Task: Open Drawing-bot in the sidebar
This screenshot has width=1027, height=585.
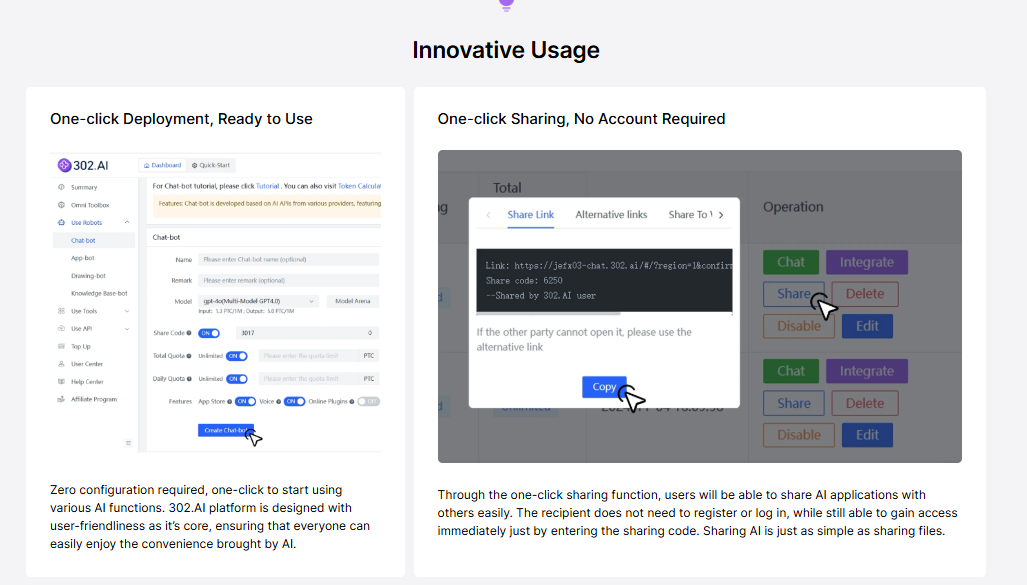Action: tap(88, 276)
